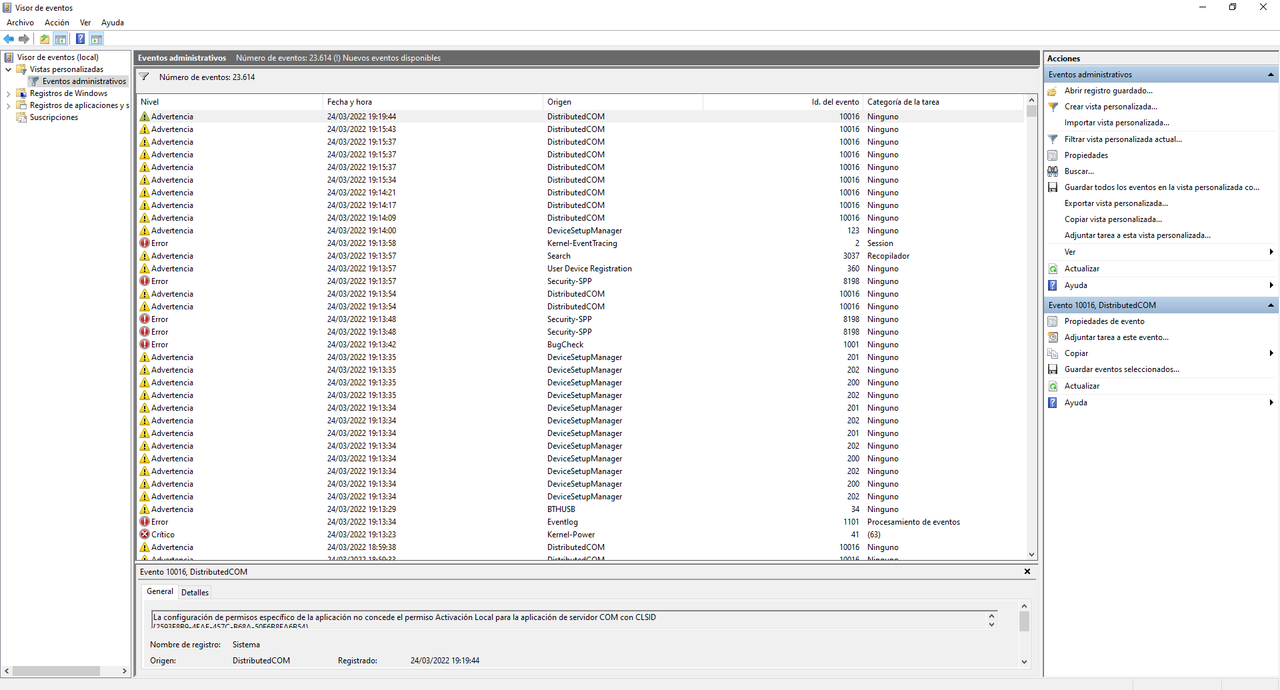Click the Propiedades icon under Eventos administrativos actions

coord(1053,155)
